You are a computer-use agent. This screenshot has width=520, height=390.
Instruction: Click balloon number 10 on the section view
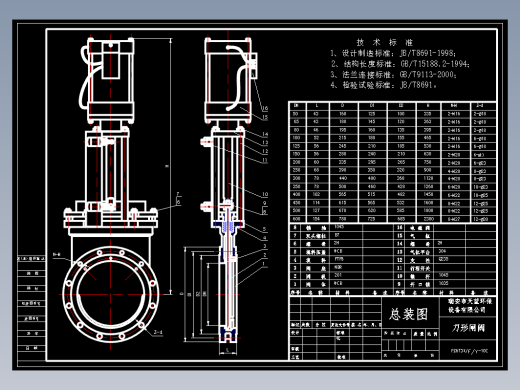pos(265,194)
